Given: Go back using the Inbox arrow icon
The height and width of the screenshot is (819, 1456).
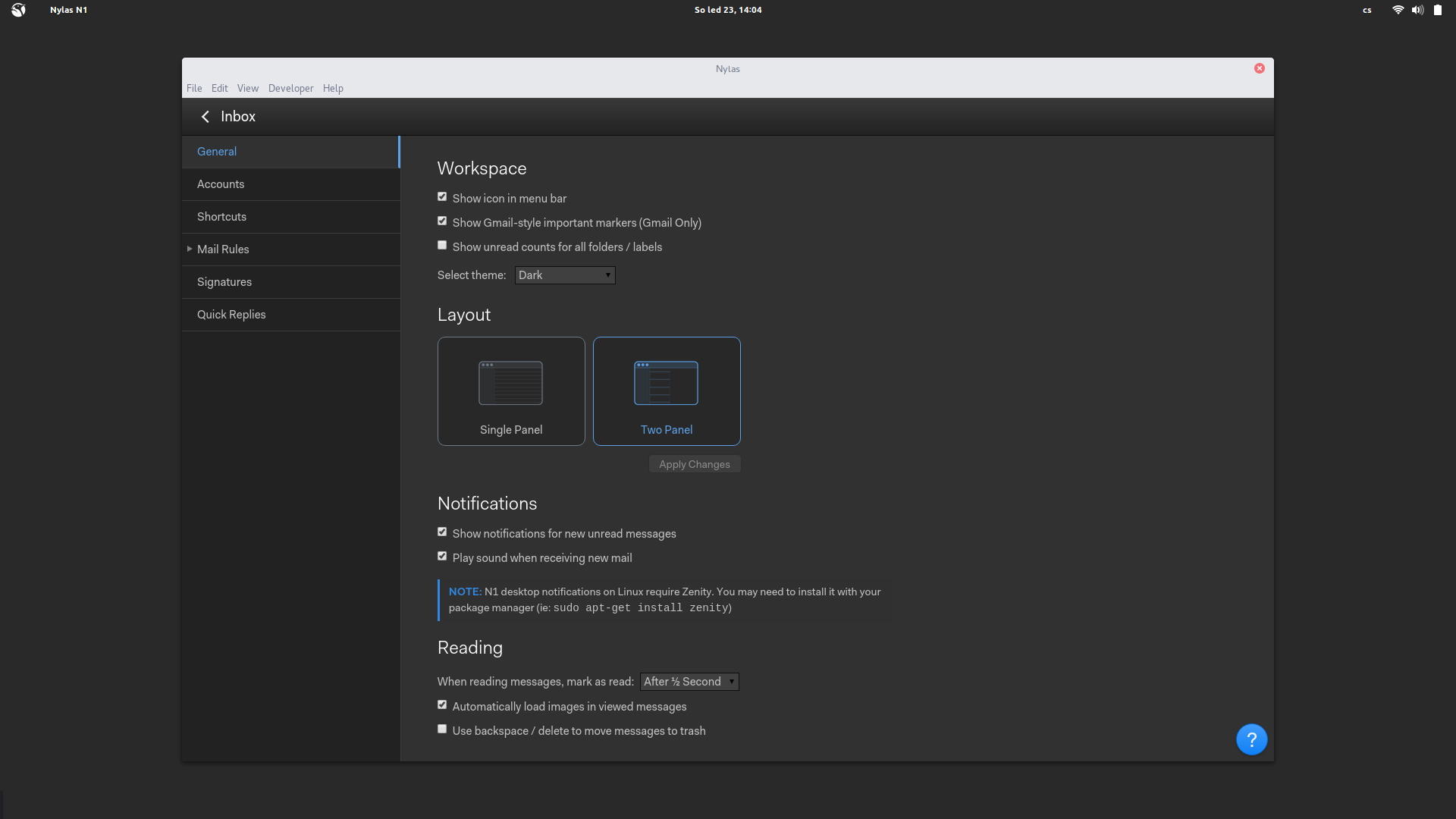Looking at the screenshot, I should click(205, 117).
